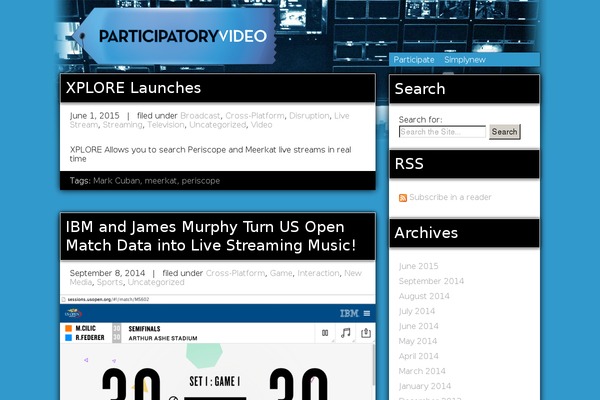Click the XPLORE post date June 1, 2015
The image size is (600, 400).
[x=95, y=116]
